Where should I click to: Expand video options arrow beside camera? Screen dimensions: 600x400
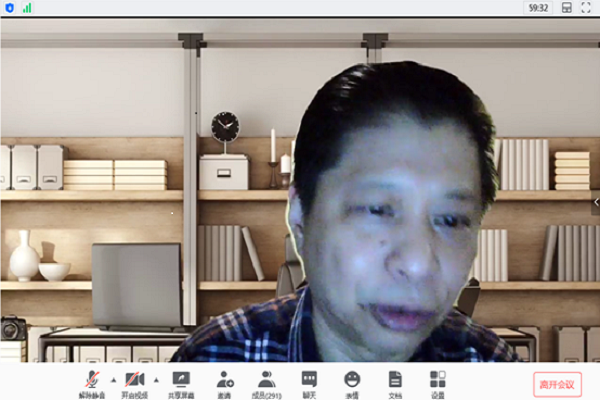point(154,381)
